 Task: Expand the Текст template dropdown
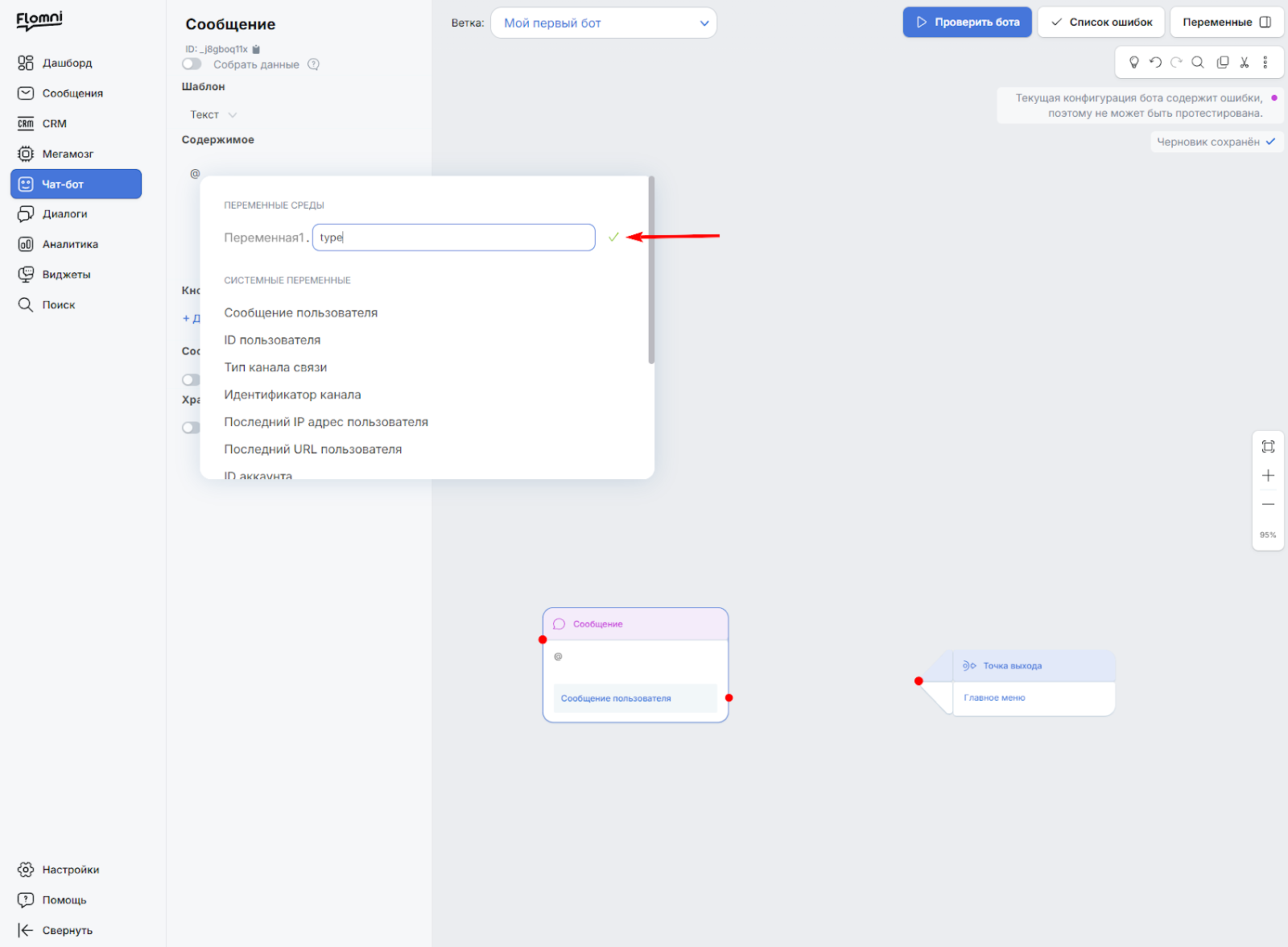(x=213, y=114)
